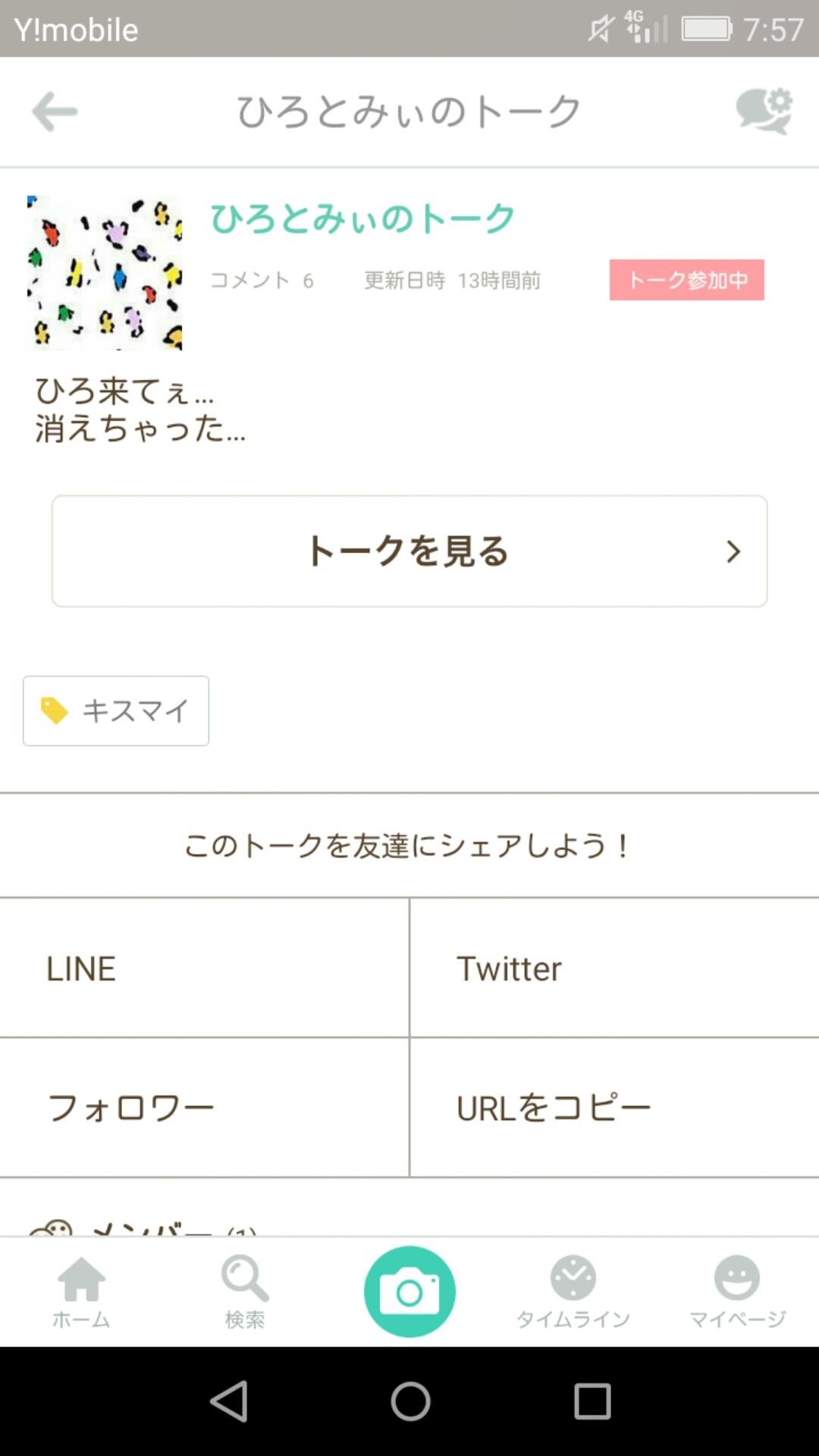Image resolution: width=819 pixels, height=1456 pixels.
Task: Tap the center camera button
Action: point(409,1291)
